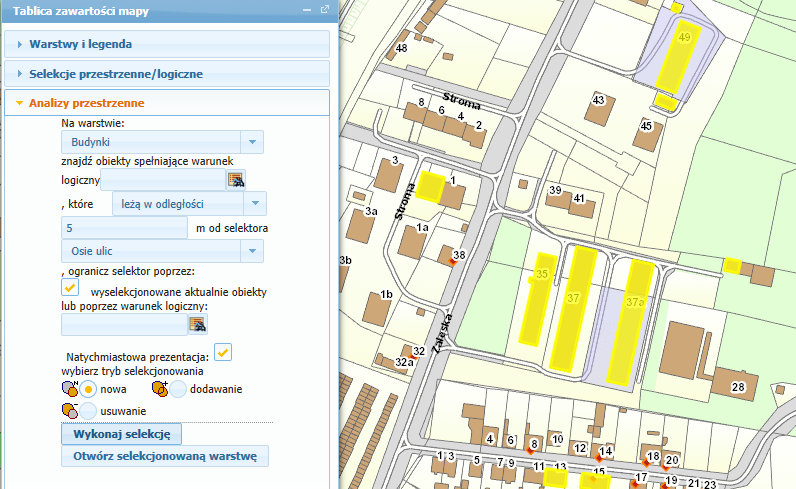
Task: Open the 'Budynki' layer dropdown
Action: [x=252, y=142]
